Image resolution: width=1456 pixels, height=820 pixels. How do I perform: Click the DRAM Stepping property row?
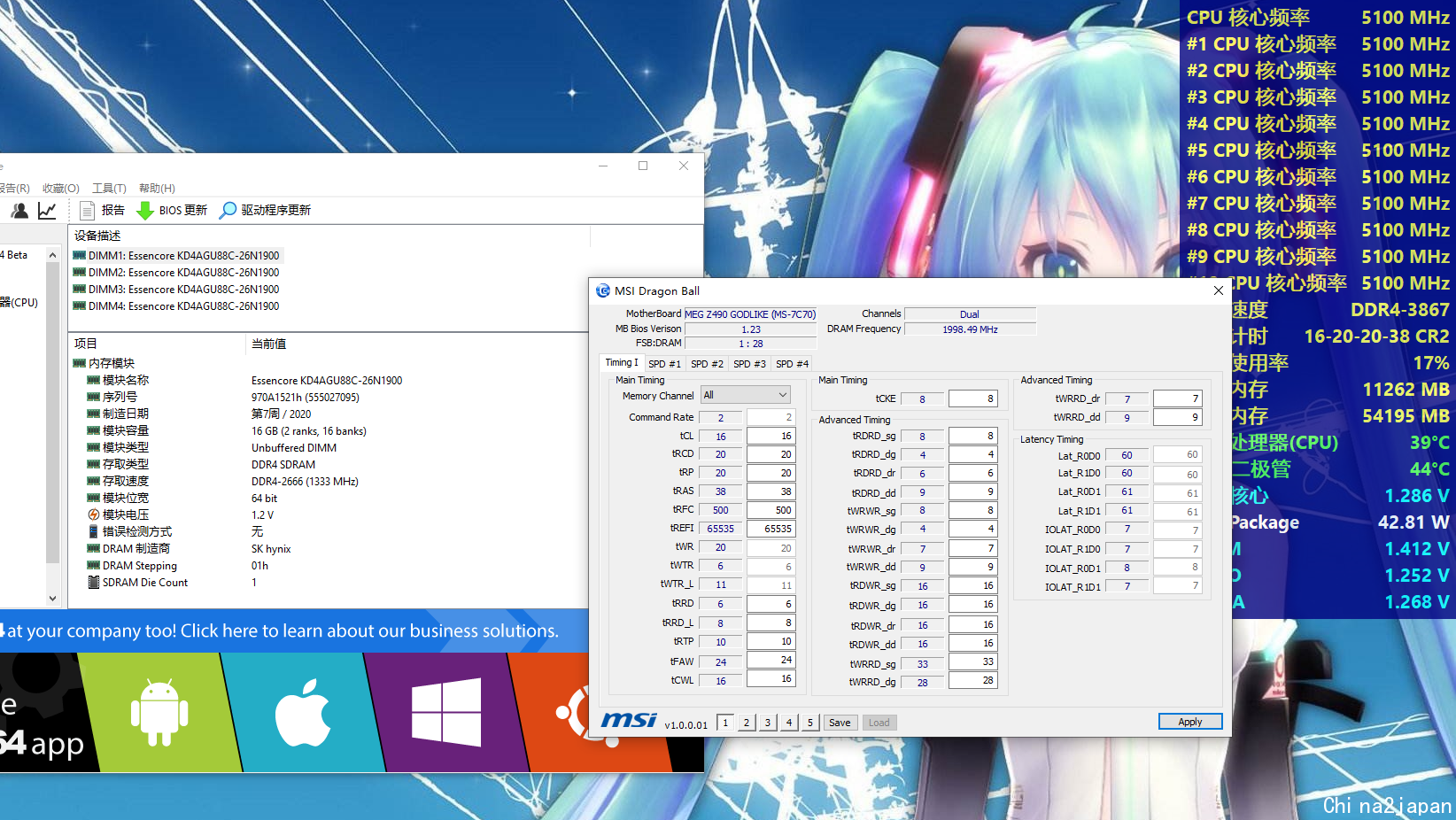(328, 565)
